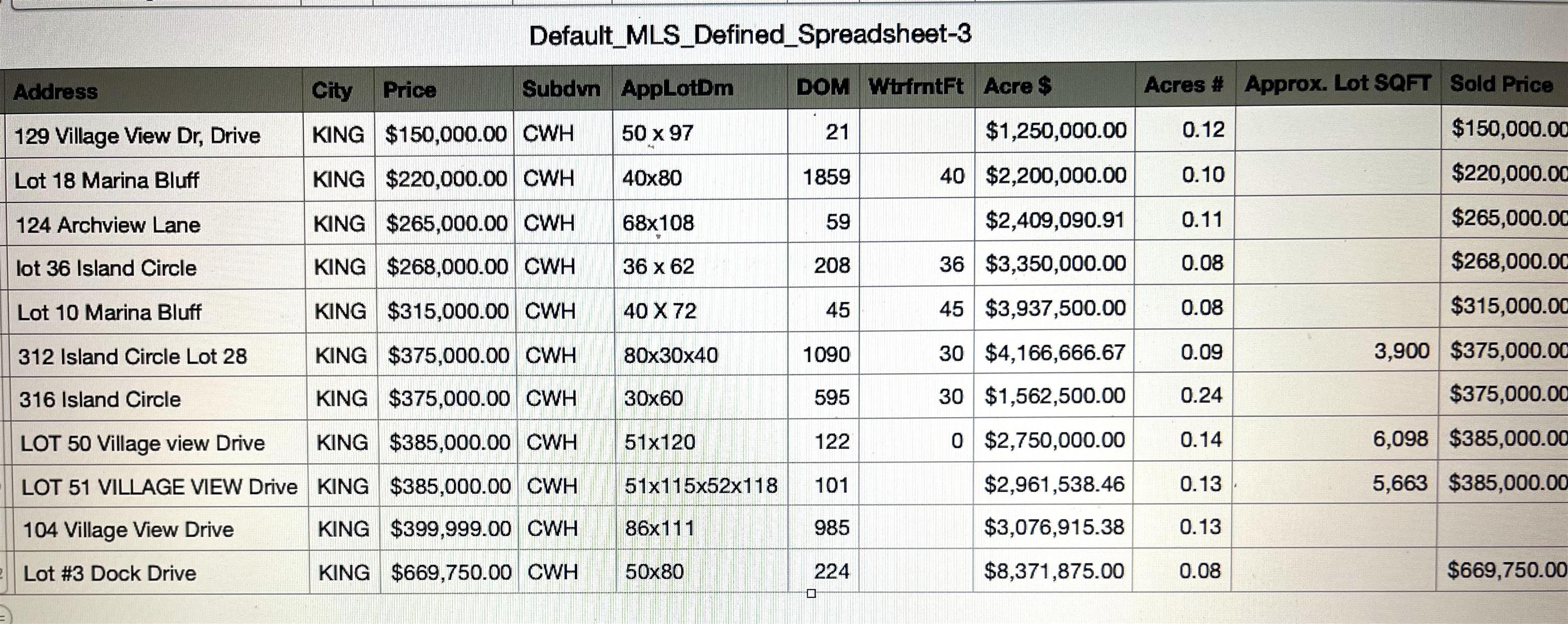Select the 124 Archview Lane cell
This screenshot has height=624, width=1568.
tap(108, 225)
